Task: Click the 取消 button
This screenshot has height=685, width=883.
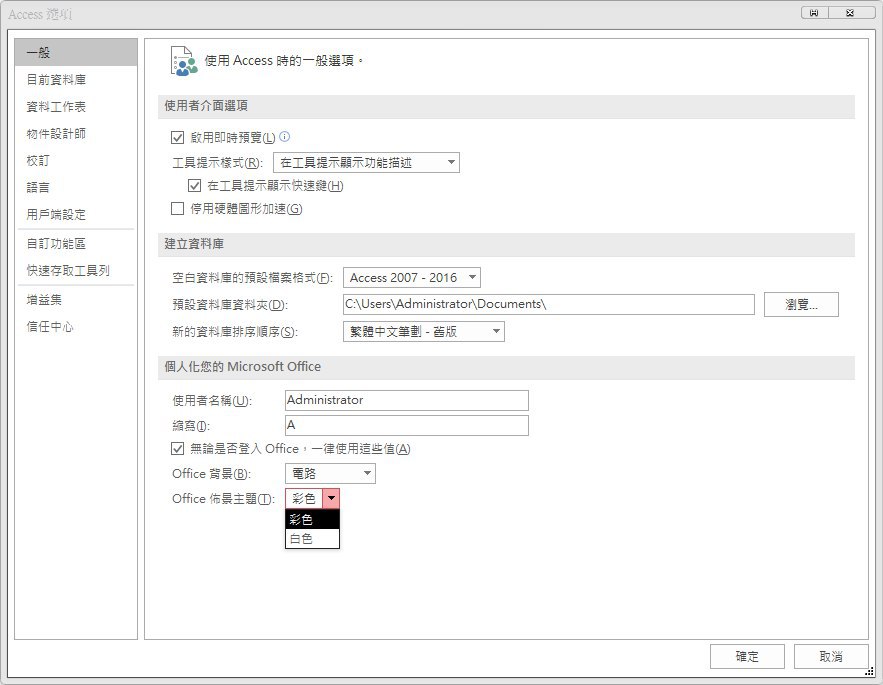Action: tap(831, 656)
